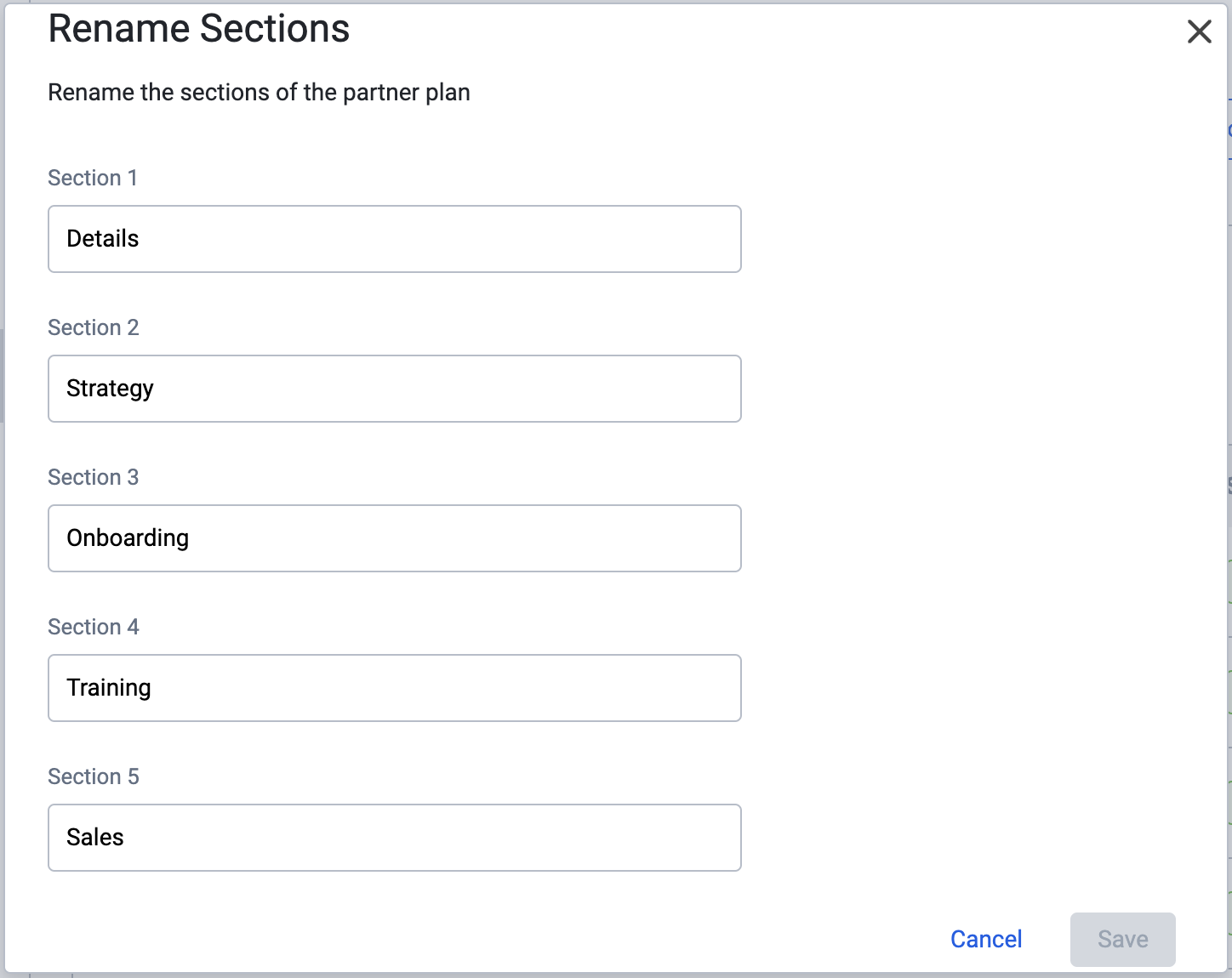Click the partner plan description text

[x=259, y=92]
